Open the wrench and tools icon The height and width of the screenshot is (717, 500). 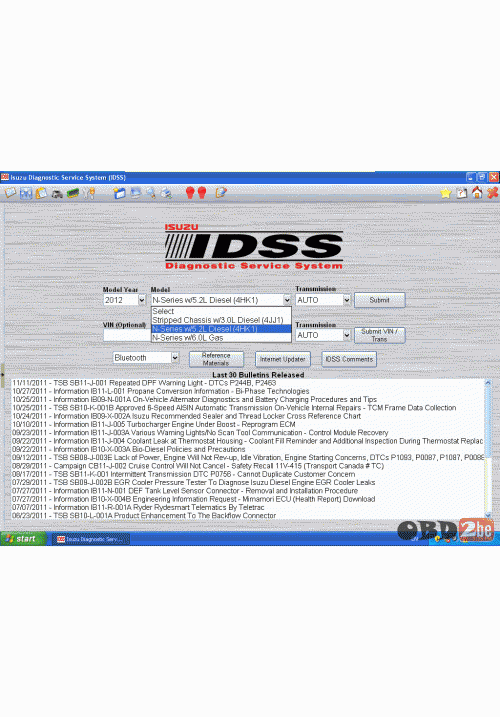pos(89,193)
